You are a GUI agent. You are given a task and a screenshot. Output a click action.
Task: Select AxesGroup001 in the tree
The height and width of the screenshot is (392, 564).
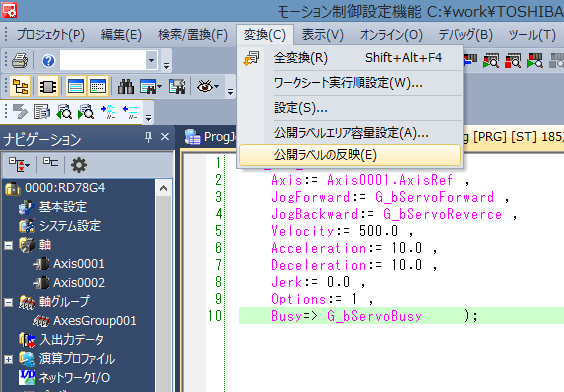(95, 321)
